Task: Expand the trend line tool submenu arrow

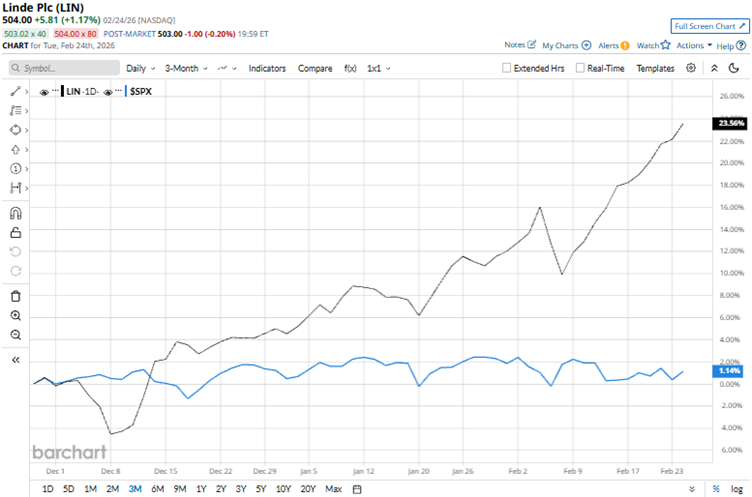Action: 26,91
